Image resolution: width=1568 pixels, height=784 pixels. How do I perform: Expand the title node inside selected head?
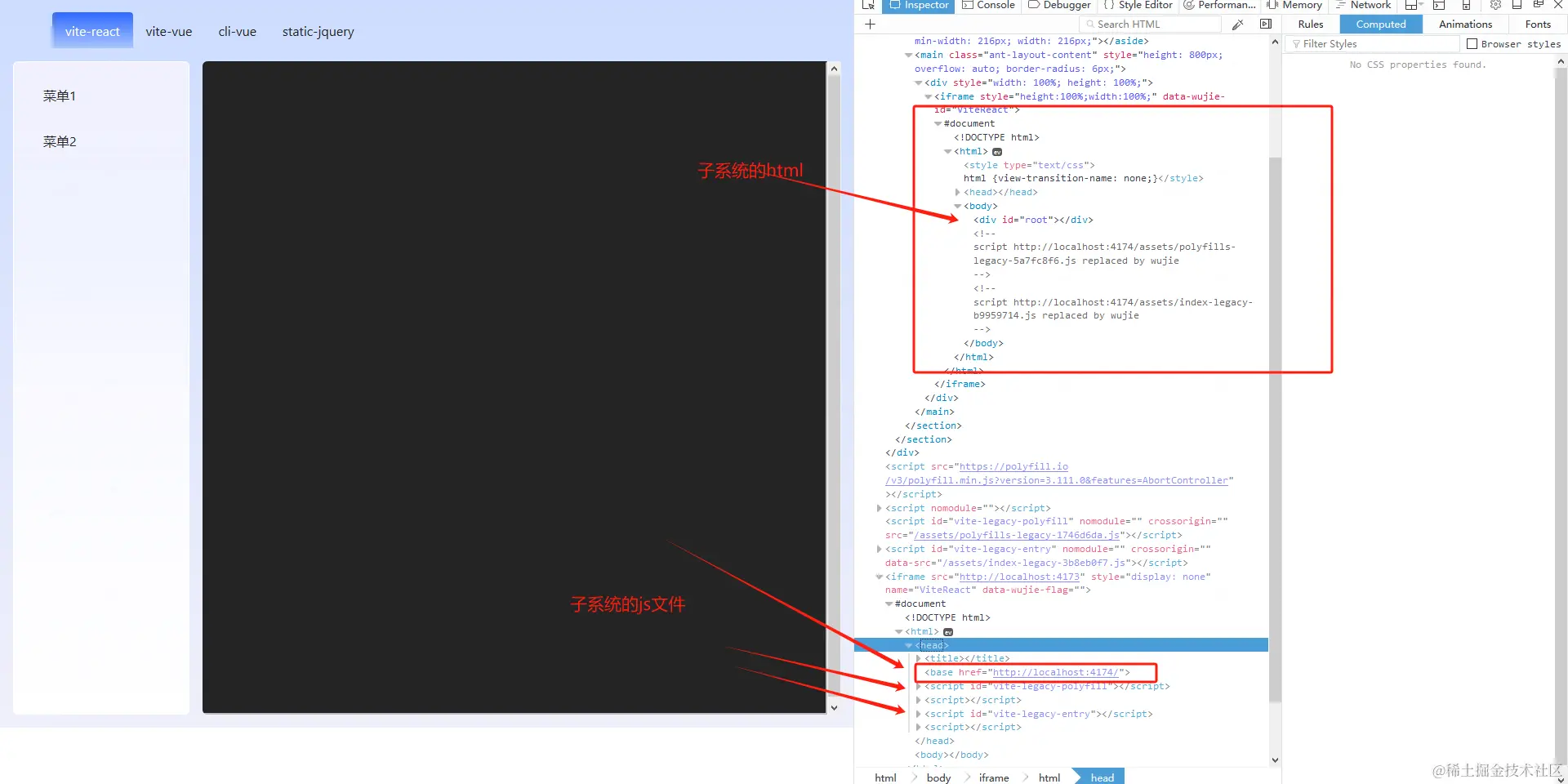(918, 659)
